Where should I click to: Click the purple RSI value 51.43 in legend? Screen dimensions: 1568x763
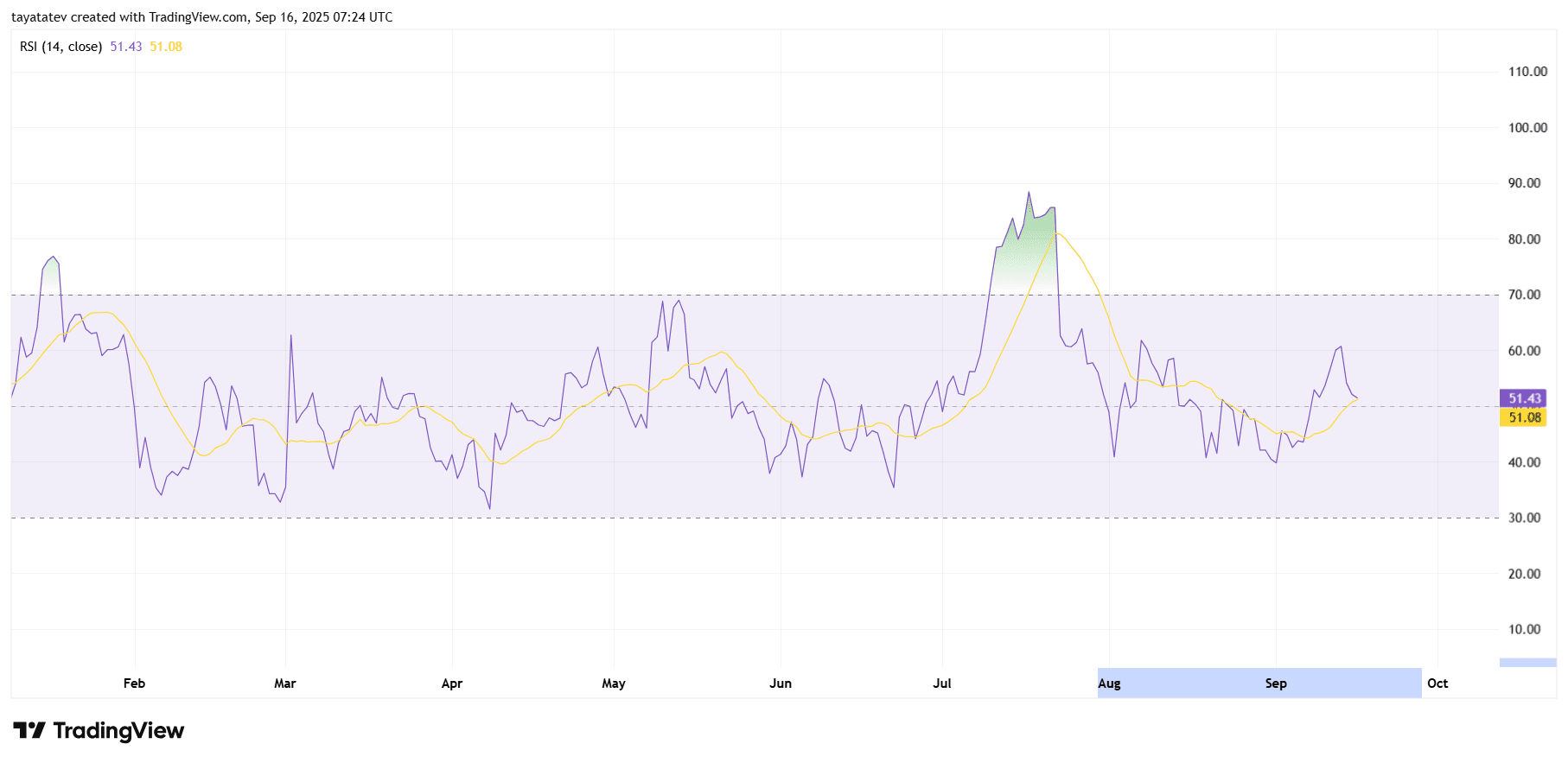pyautogui.click(x=126, y=47)
